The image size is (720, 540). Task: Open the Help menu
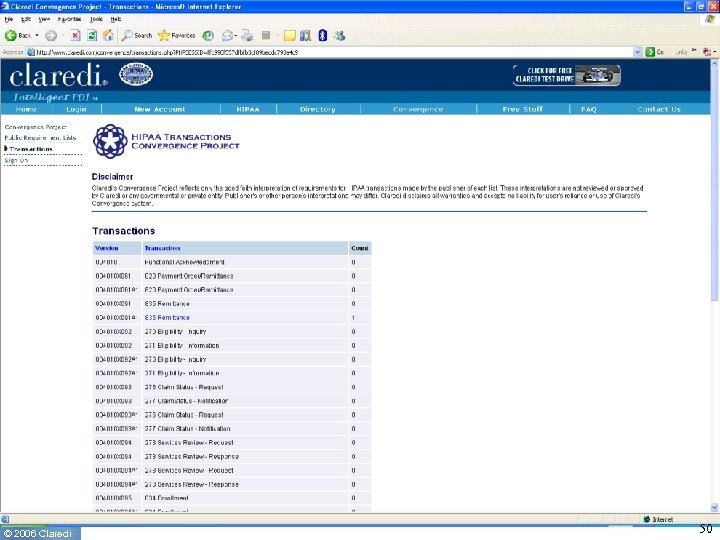point(116,19)
